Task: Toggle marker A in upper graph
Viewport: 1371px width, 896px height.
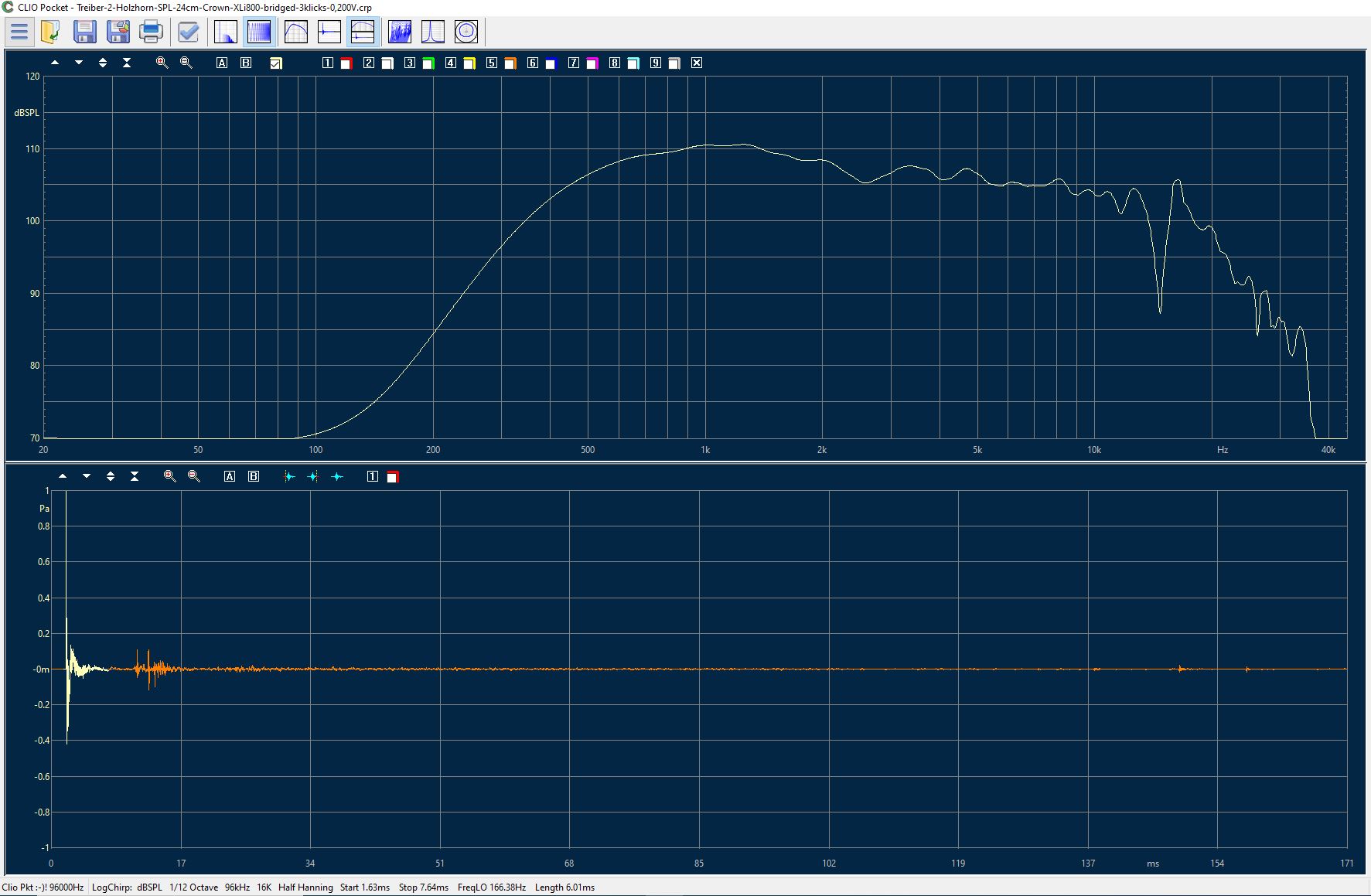Action: tap(222, 63)
